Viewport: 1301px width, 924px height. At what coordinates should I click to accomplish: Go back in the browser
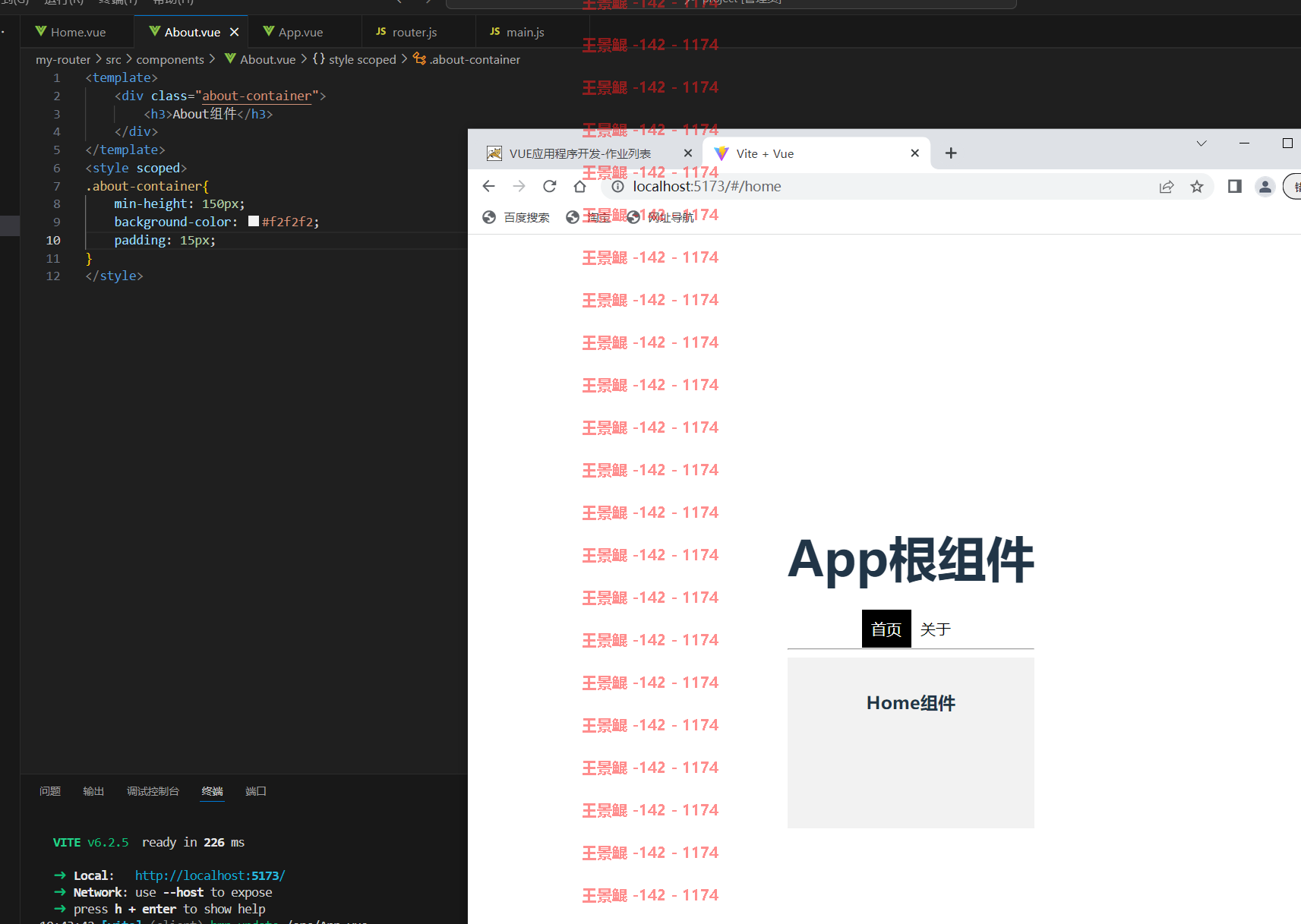coord(488,186)
